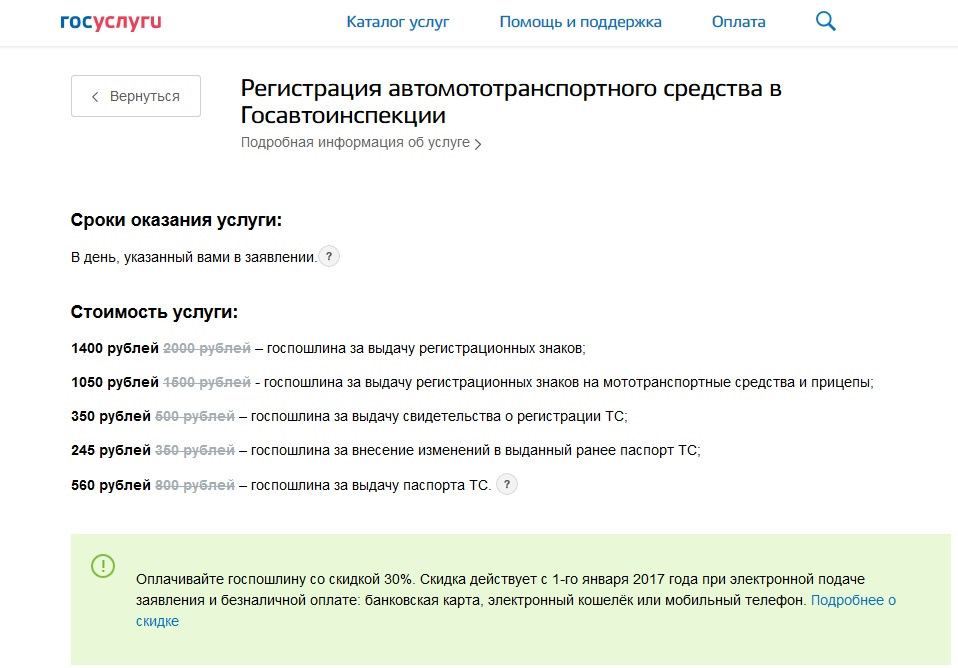Open Помощь и поддержка menu
The width and height of the screenshot is (958, 668).
580,22
